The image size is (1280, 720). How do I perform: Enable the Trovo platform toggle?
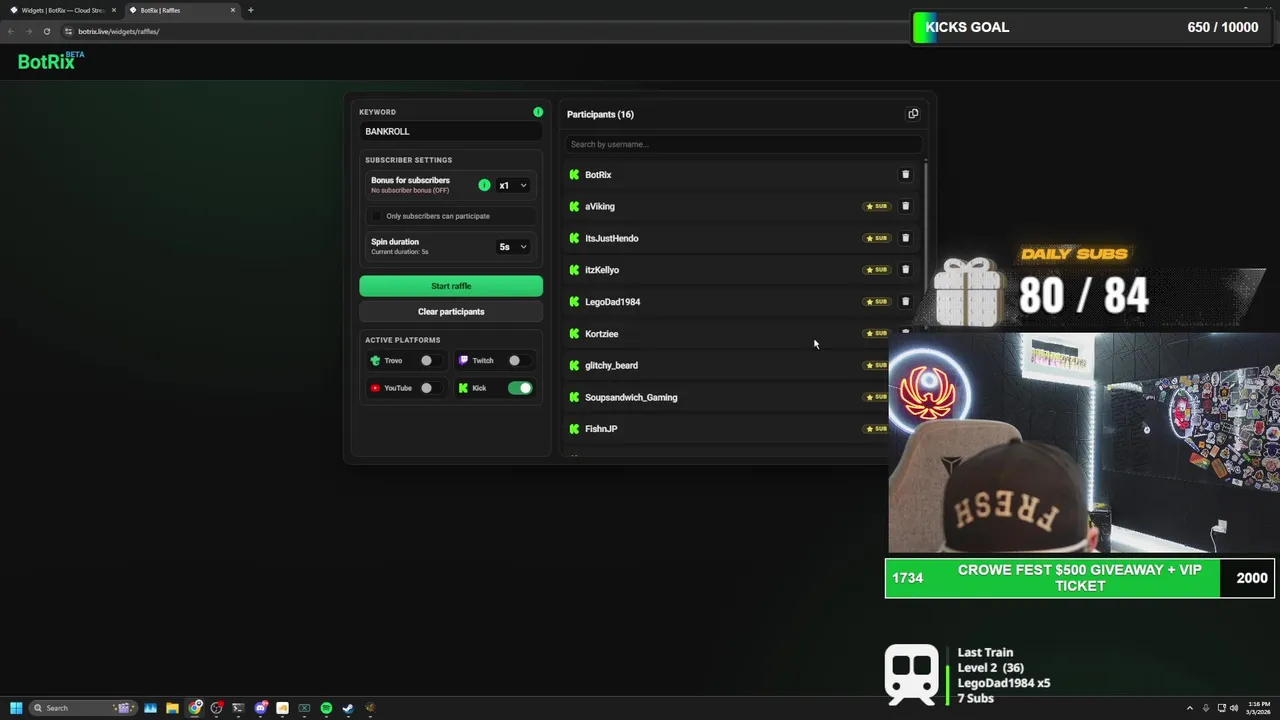click(x=430, y=360)
